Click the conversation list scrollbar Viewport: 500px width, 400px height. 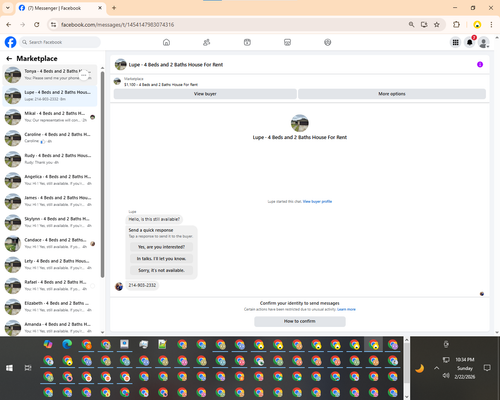click(102, 175)
